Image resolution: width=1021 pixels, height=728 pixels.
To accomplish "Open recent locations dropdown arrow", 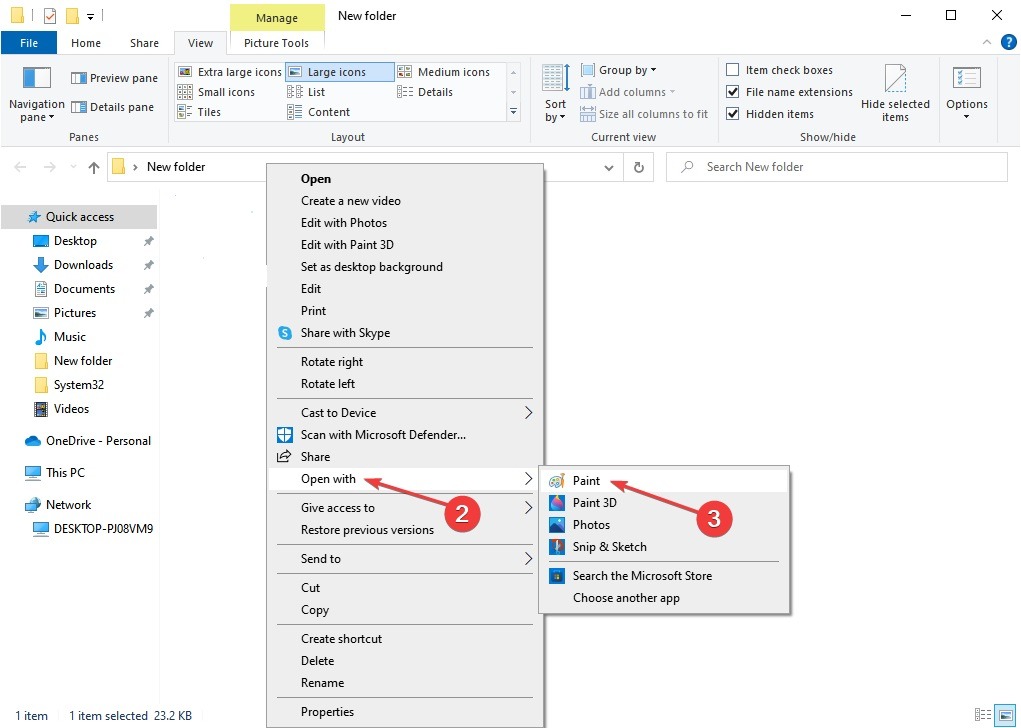I will pyautogui.click(x=73, y=167).
